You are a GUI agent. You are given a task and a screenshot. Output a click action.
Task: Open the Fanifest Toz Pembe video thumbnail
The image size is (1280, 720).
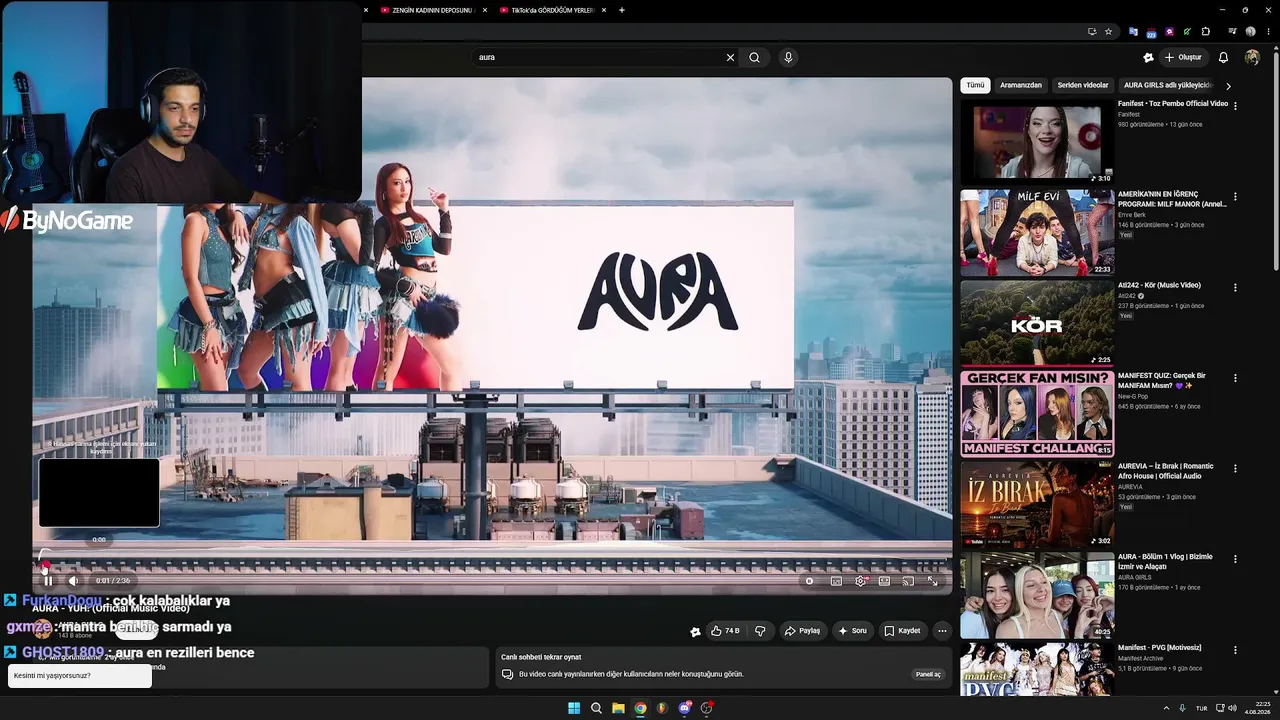coord(1037,141)
